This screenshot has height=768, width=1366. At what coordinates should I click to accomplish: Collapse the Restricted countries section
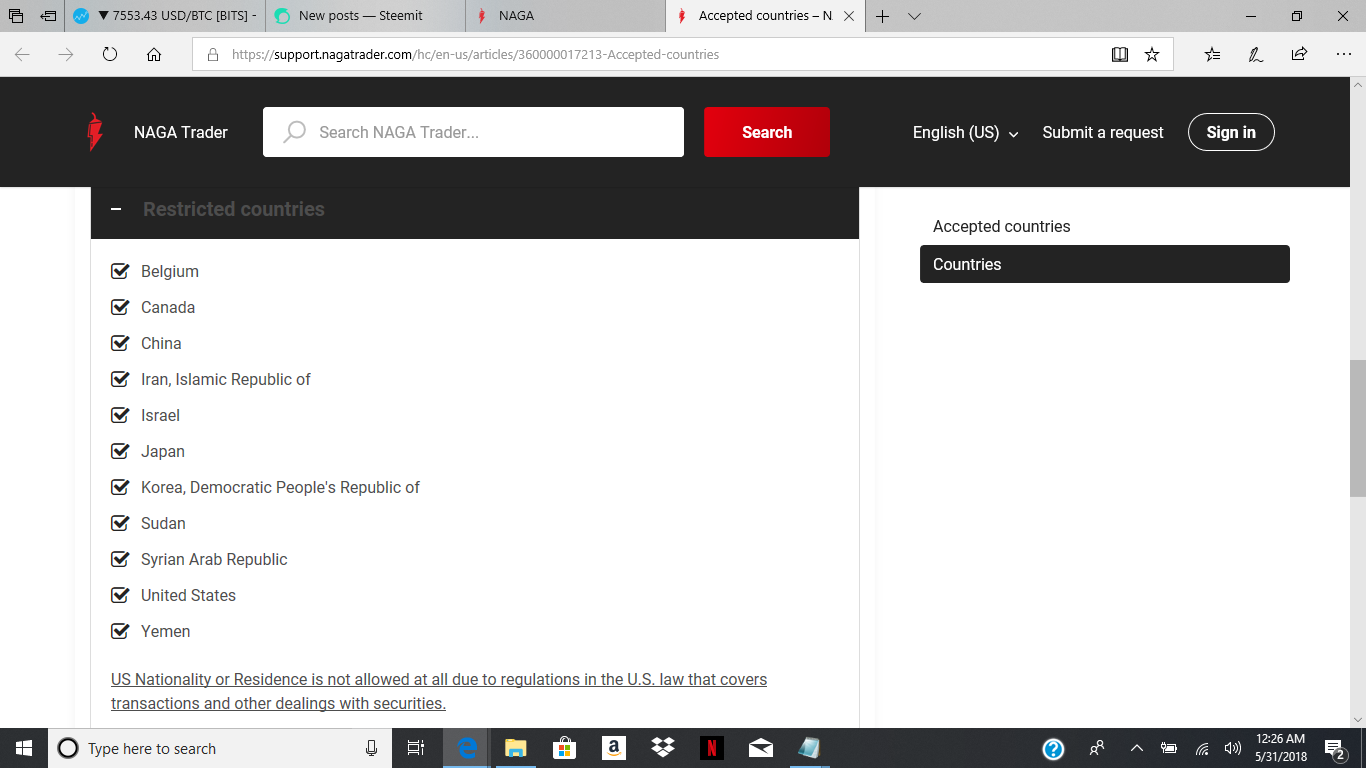[x=116, y=209]
